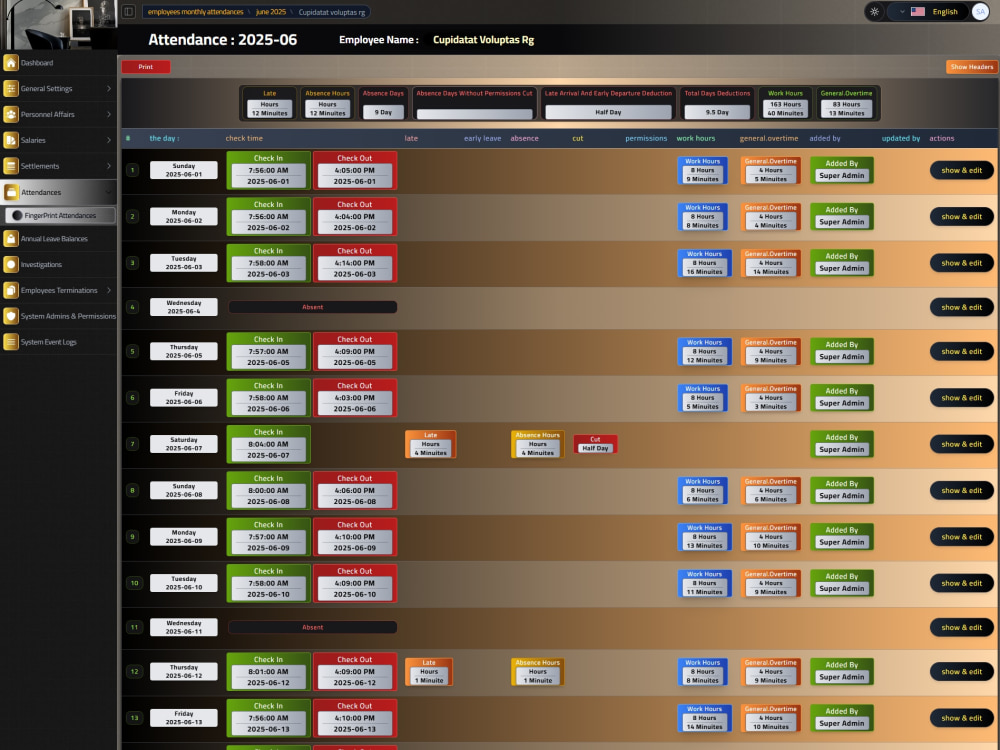Viewport: 1000px width, 750px height.
Task: Click the 'the day :' column header
Action: [x=164, y=138]
